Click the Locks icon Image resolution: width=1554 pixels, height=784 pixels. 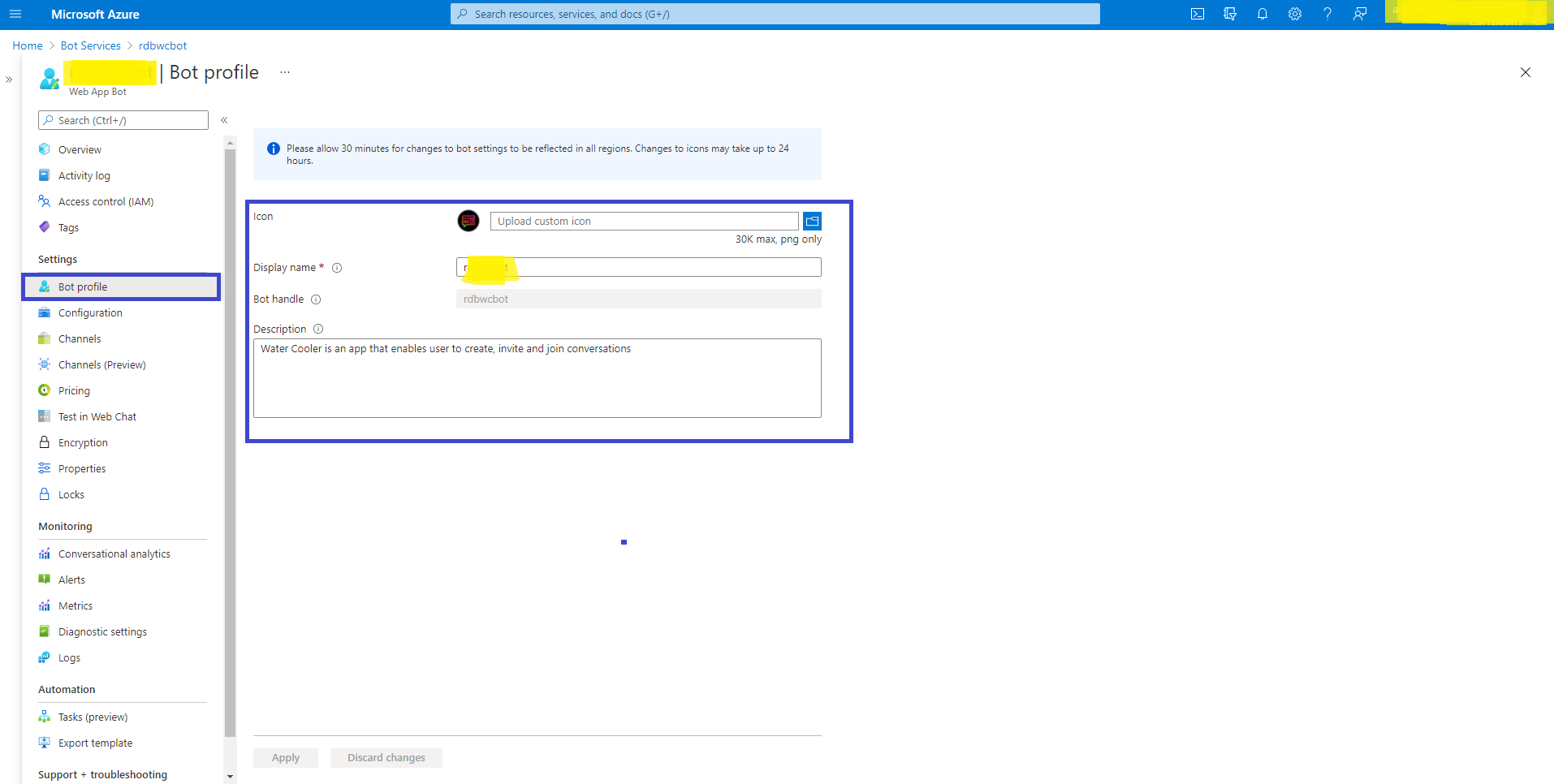click(x=45, y=494)
